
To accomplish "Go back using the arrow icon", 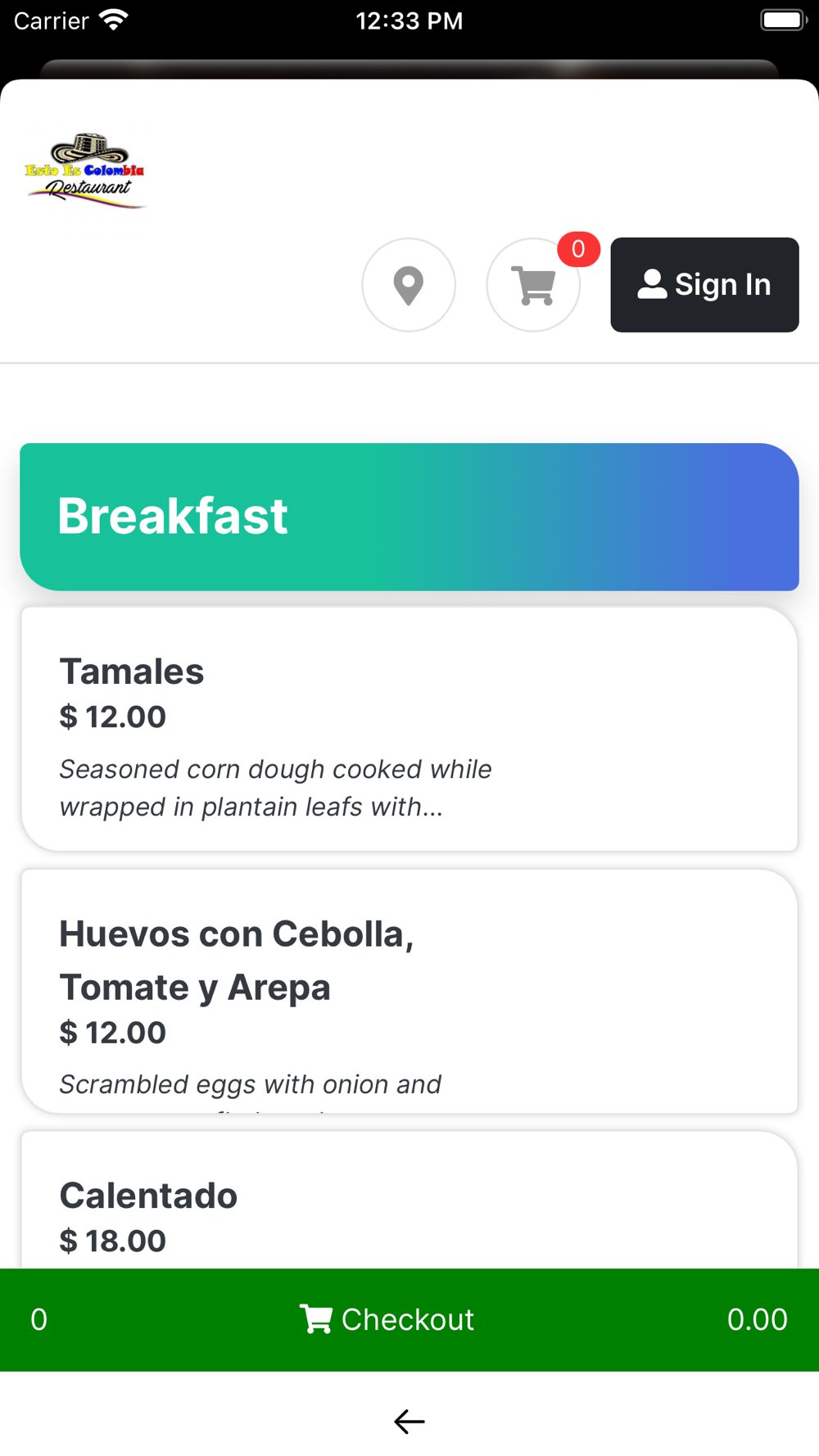I will point(409,1422).
